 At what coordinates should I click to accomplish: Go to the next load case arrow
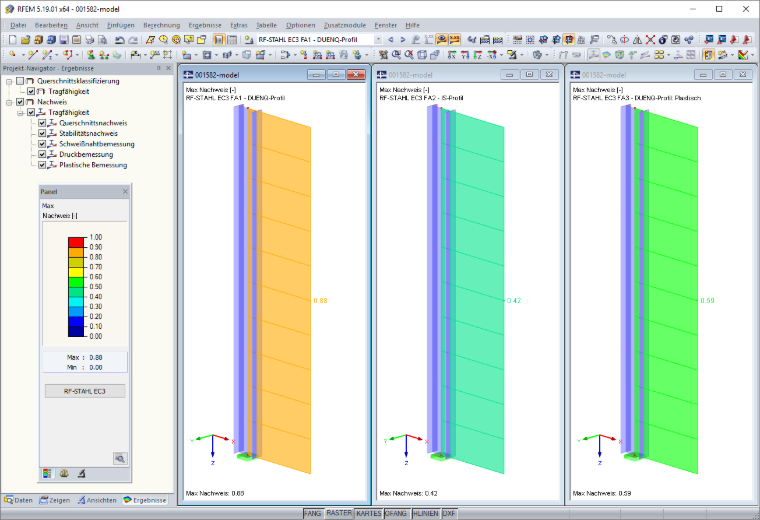pos(403,40)
